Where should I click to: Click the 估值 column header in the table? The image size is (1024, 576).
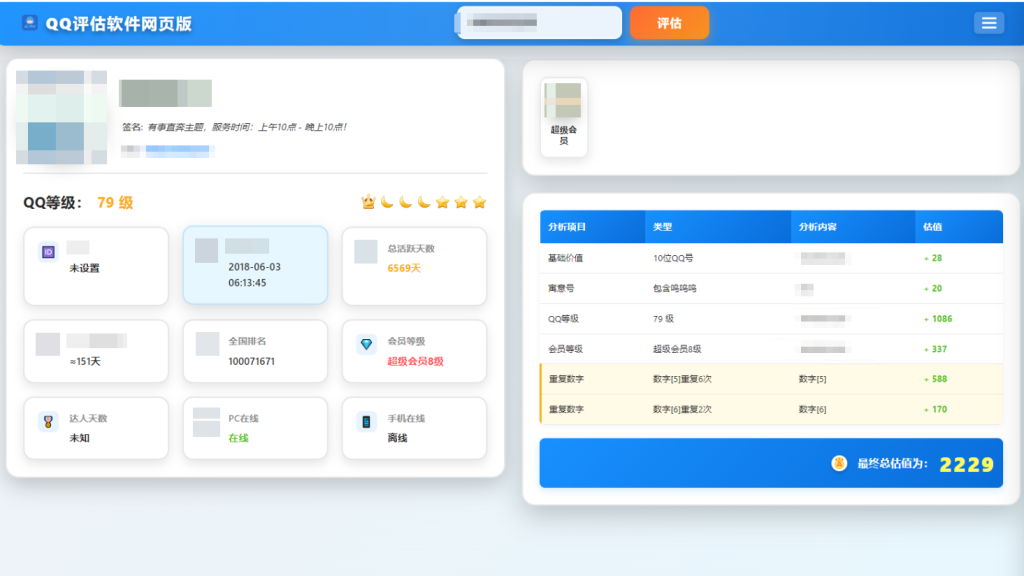[930, 227]
